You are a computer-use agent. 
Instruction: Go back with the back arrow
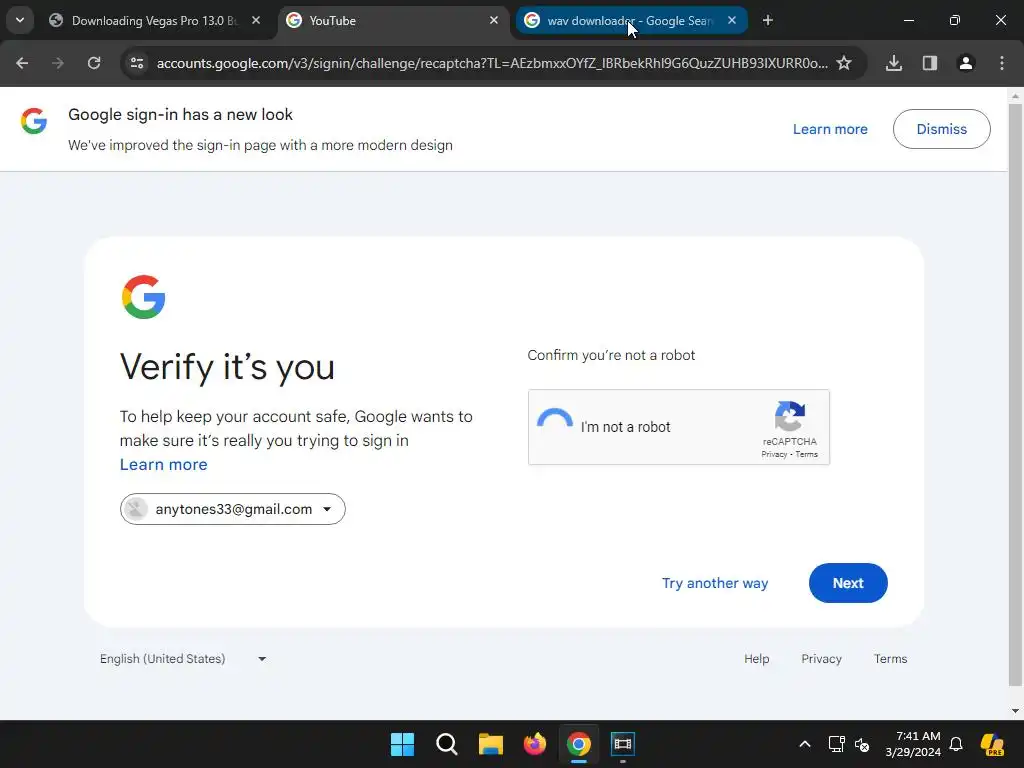(22, 63)
